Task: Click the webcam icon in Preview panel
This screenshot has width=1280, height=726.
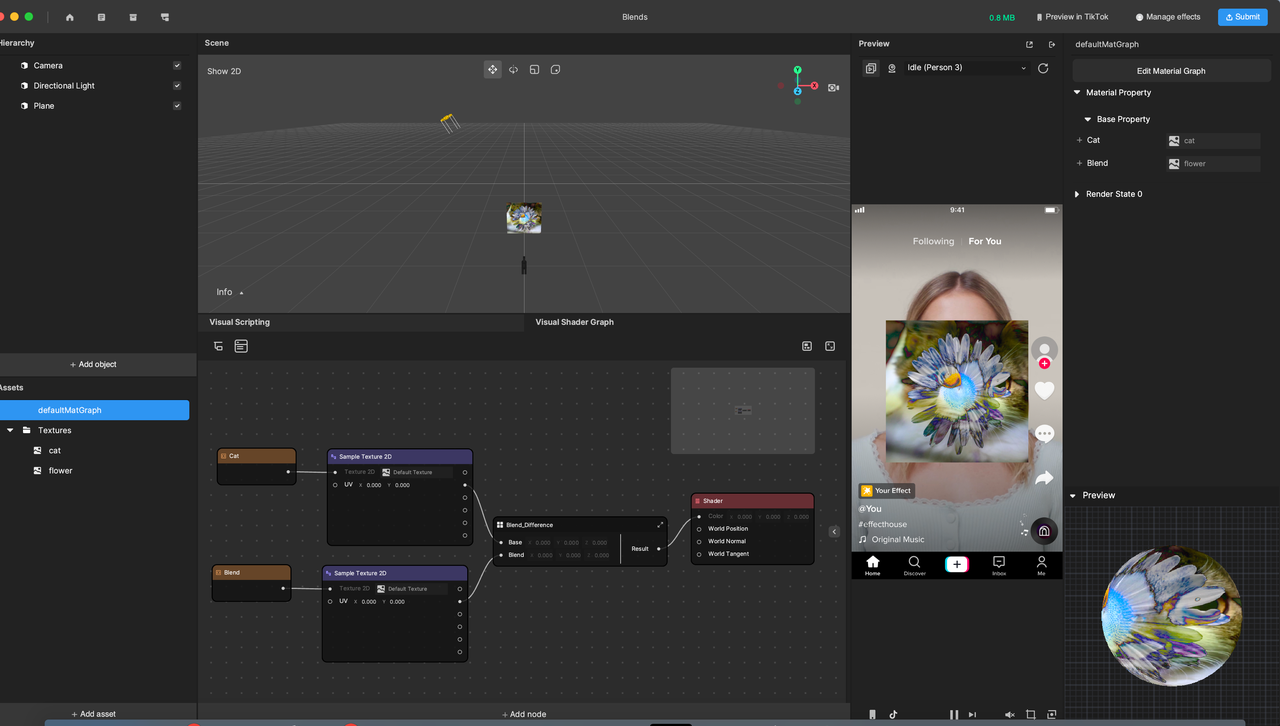Action: 892,68
